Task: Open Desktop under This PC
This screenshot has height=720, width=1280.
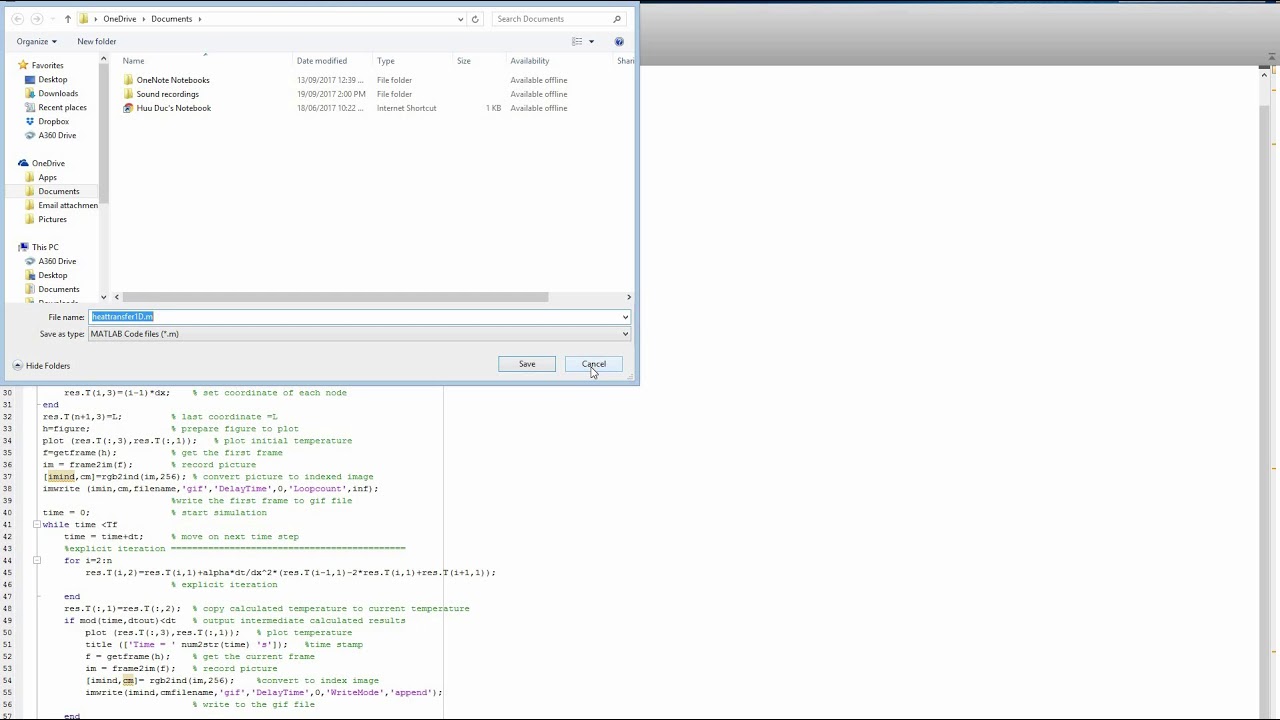Action: (53, 275)
